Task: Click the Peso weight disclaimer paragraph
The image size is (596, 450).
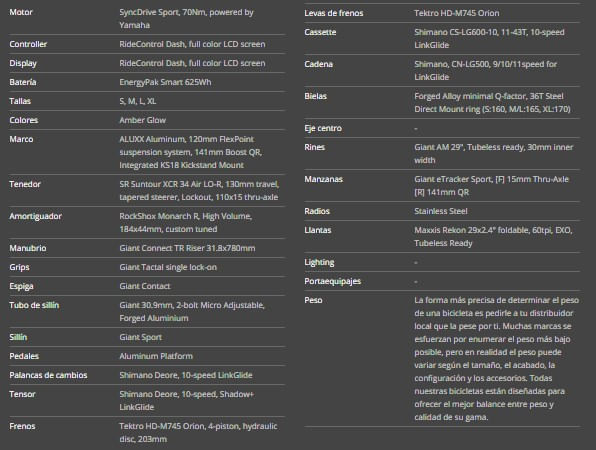Action: tap(496, 358)
